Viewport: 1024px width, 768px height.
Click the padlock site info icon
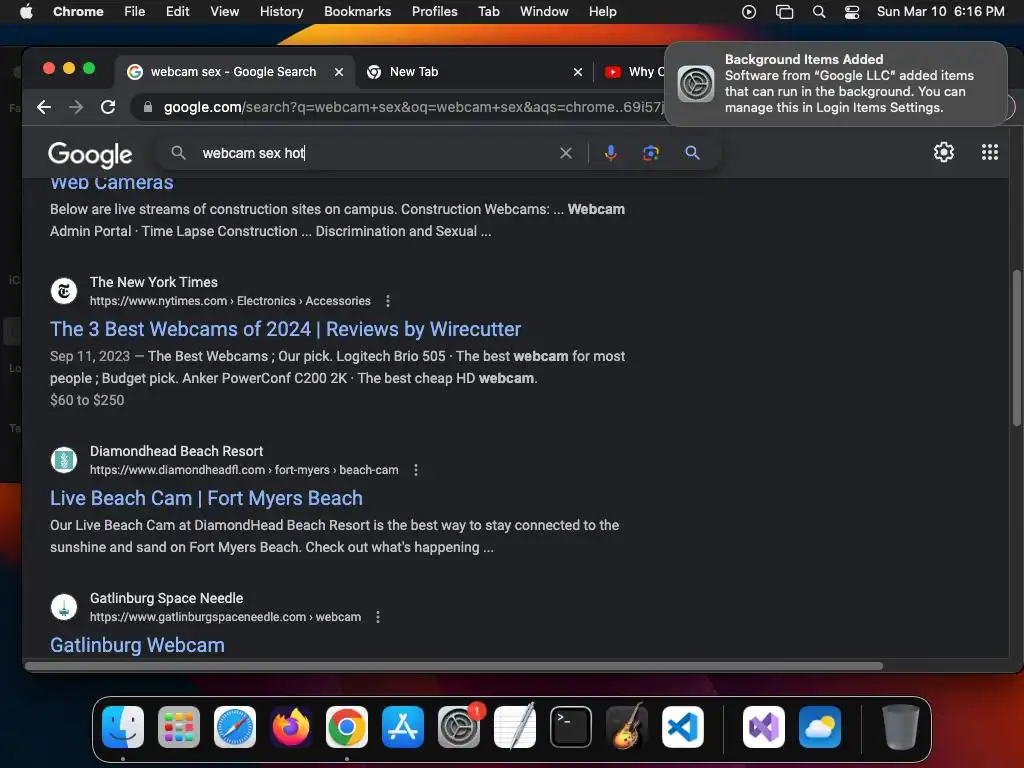pos(148,107)
